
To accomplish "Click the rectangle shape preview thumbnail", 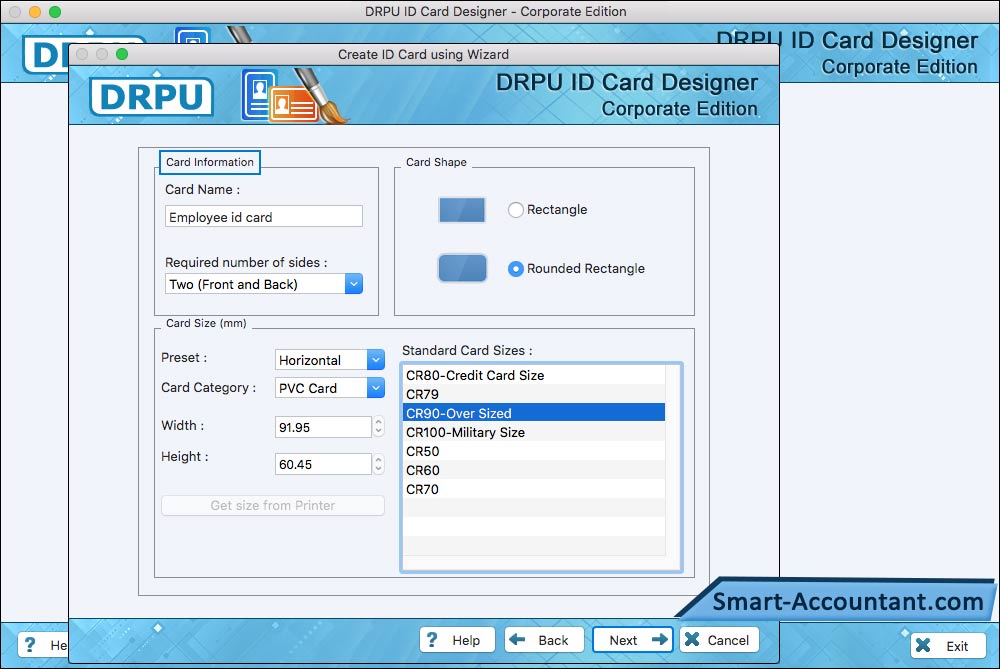I will (x=462, y=210).
